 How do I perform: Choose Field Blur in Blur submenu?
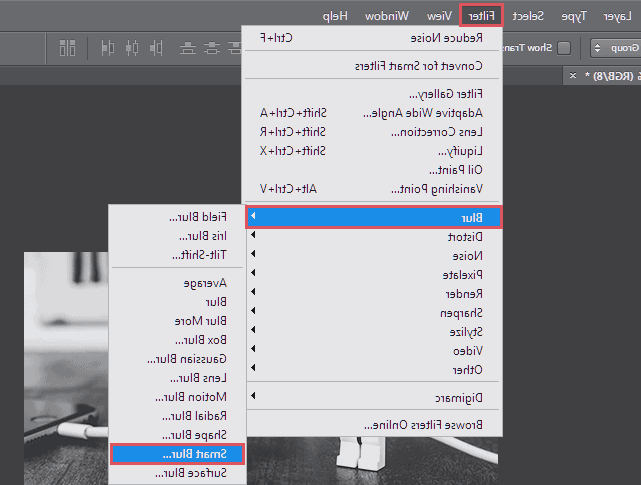pyautogui.click(x=177, y=217)
